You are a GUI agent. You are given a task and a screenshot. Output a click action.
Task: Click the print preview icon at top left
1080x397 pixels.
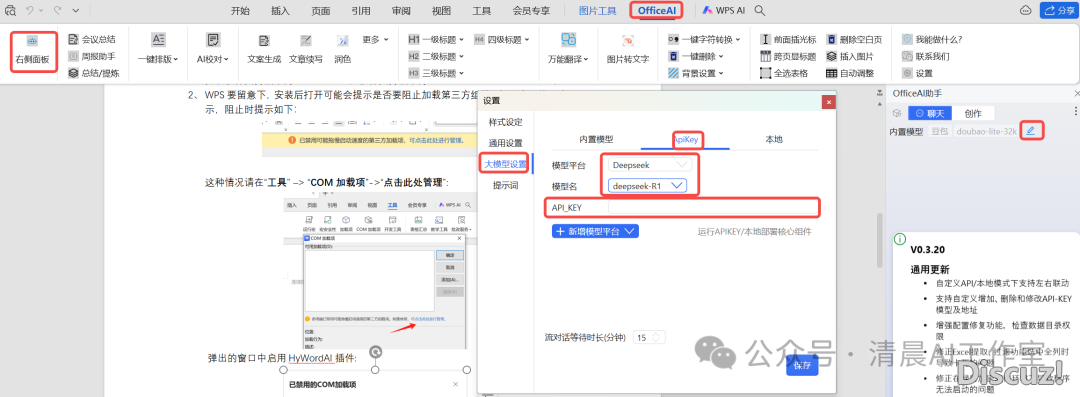point(10,10)
